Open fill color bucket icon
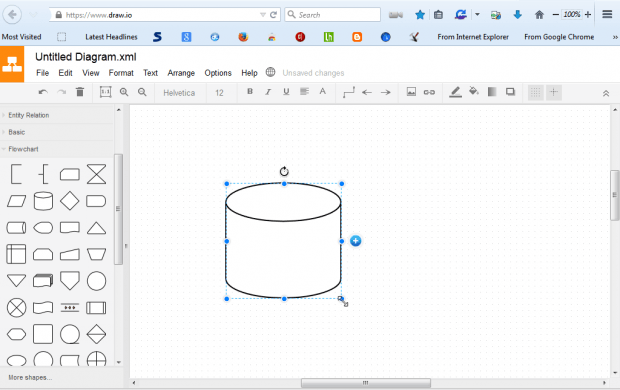The height and width of the screenshot is (390, 620). pyautogui.click(x=474, y=92)
